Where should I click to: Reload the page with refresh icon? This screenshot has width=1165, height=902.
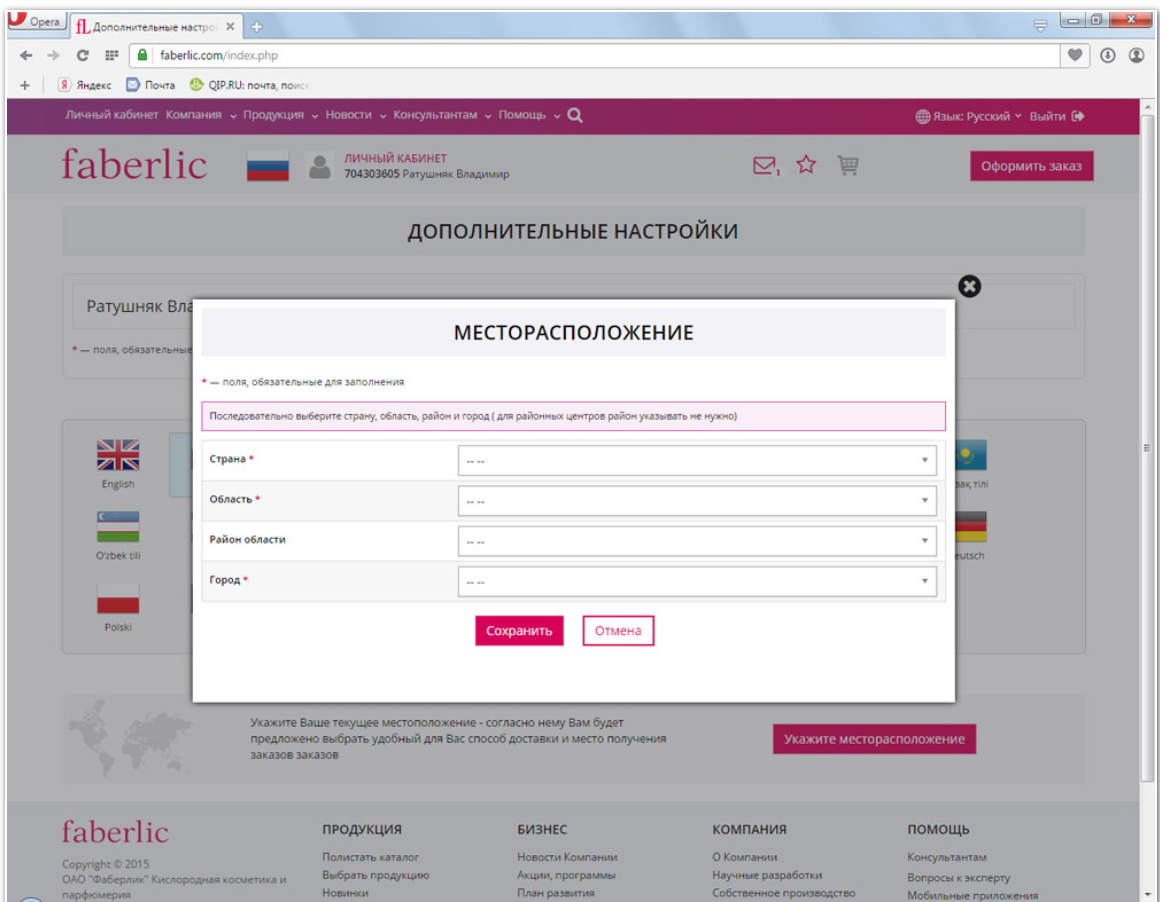coord(82,55)
